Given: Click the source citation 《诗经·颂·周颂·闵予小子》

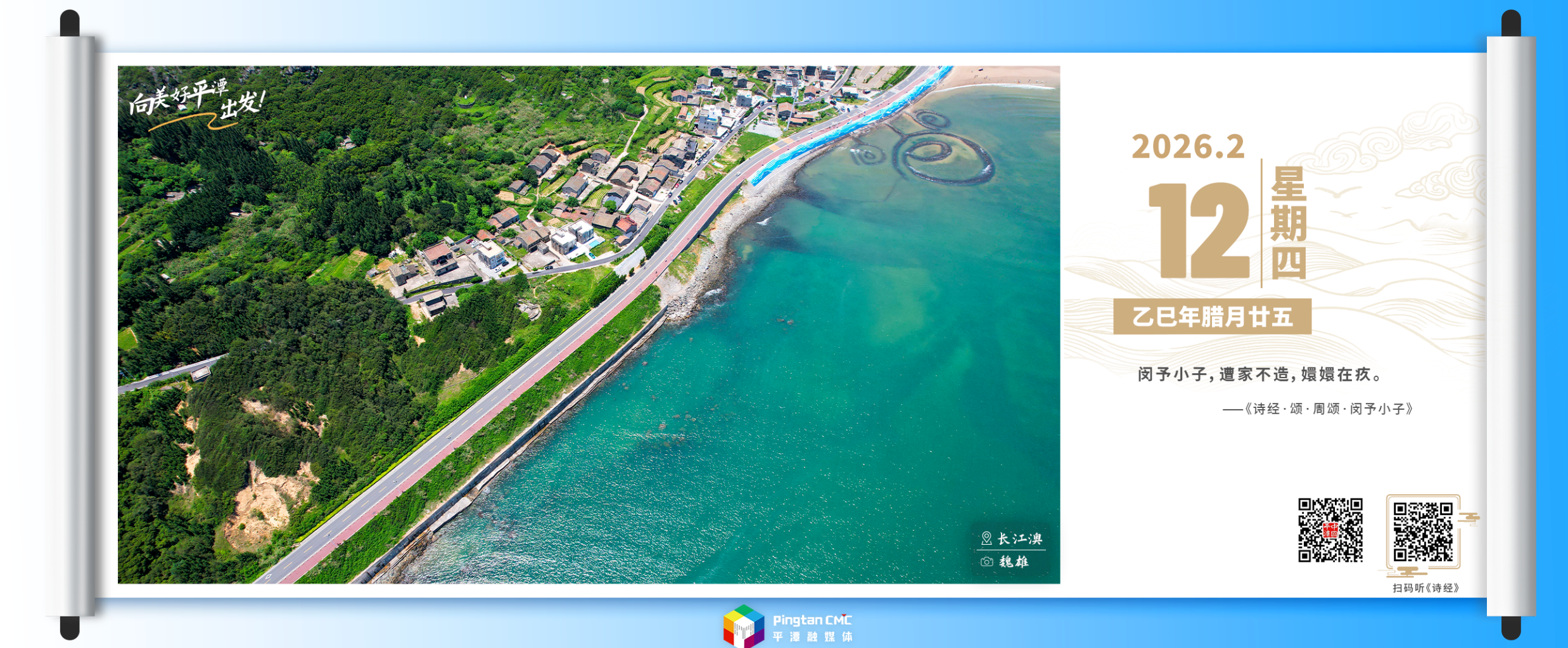Looking at the screenshot, I should (x=1328, y=409).
